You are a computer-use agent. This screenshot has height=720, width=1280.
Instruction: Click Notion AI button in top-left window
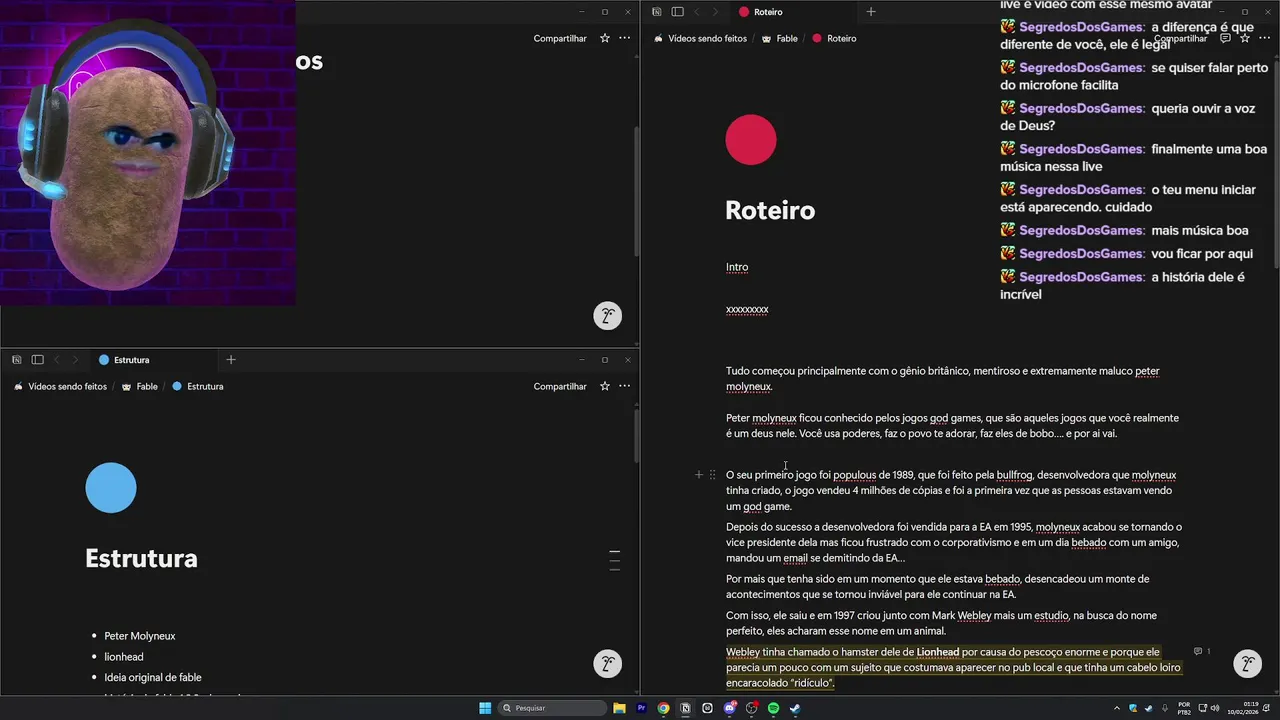pos(607,316)
